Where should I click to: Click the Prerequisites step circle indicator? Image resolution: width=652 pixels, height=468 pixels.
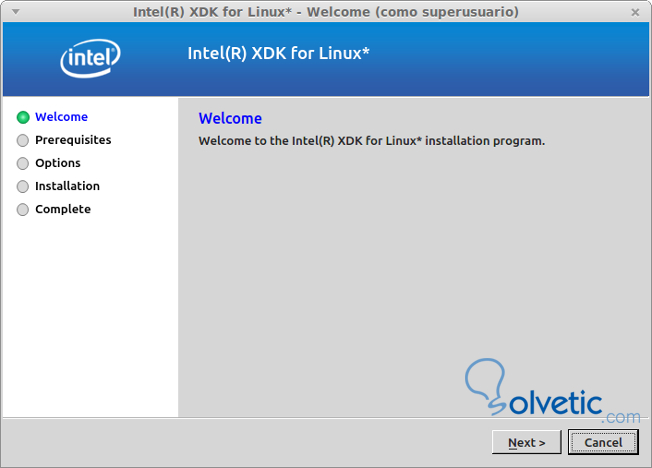23,141
